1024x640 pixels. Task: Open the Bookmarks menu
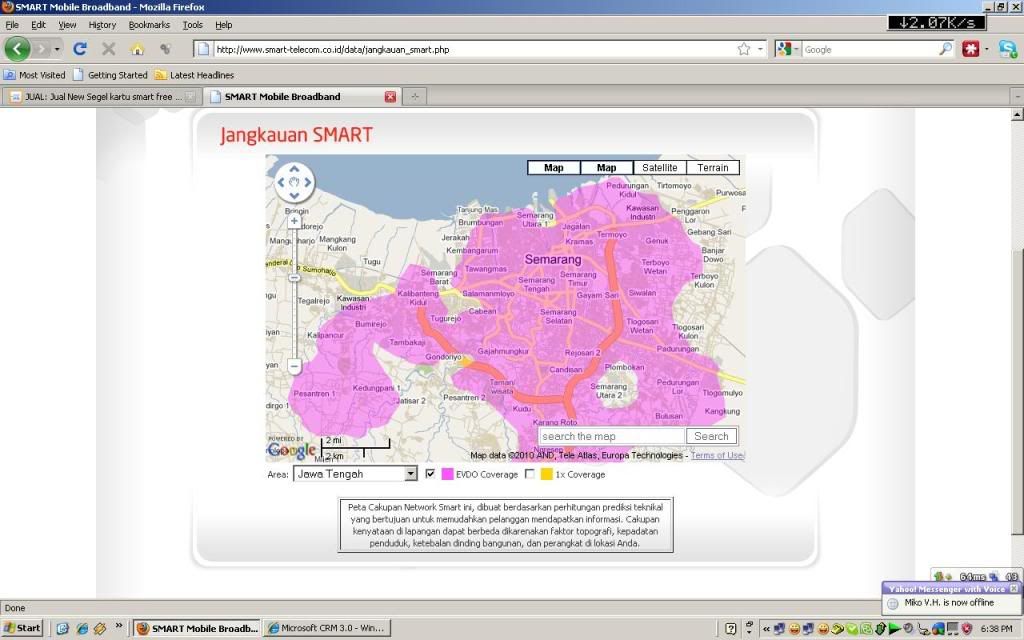pyautogui.click(x=149, y=25)
